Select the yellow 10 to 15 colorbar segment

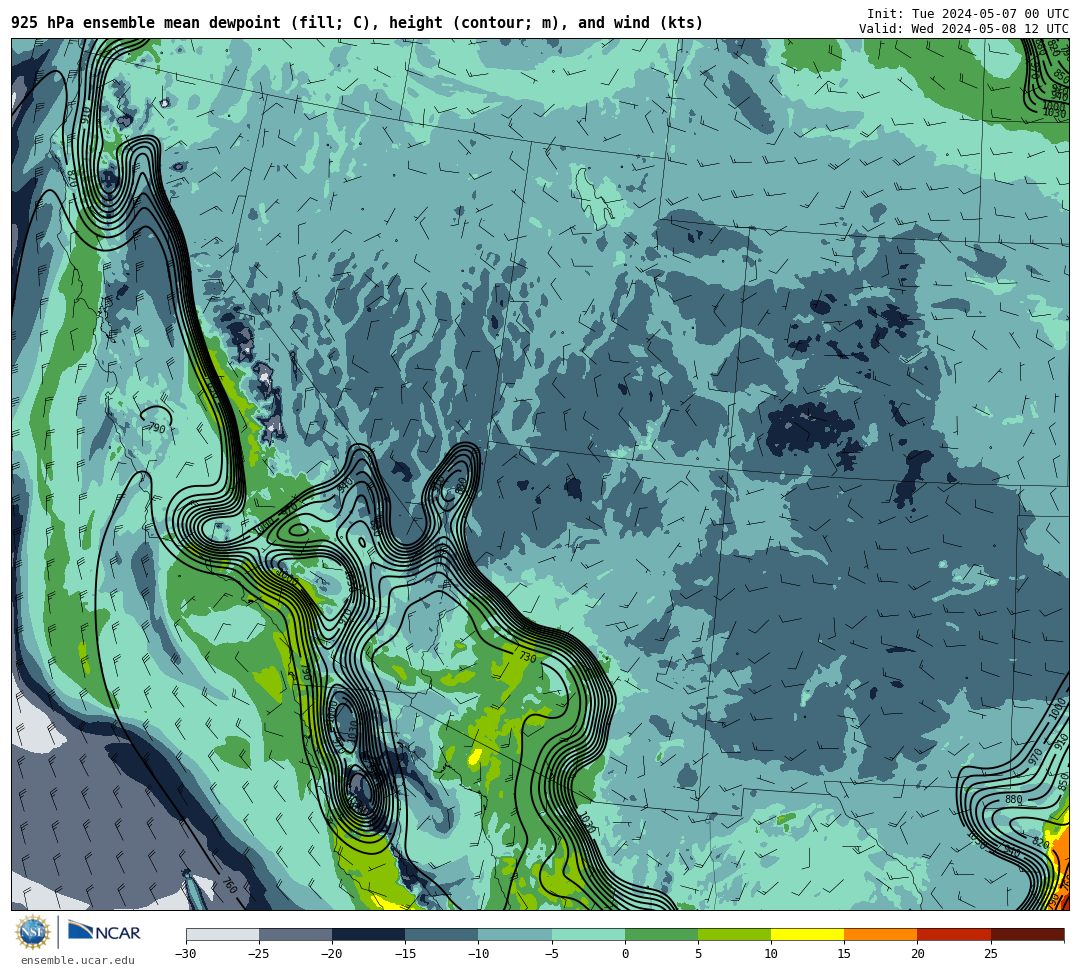(x=808, y=934)
